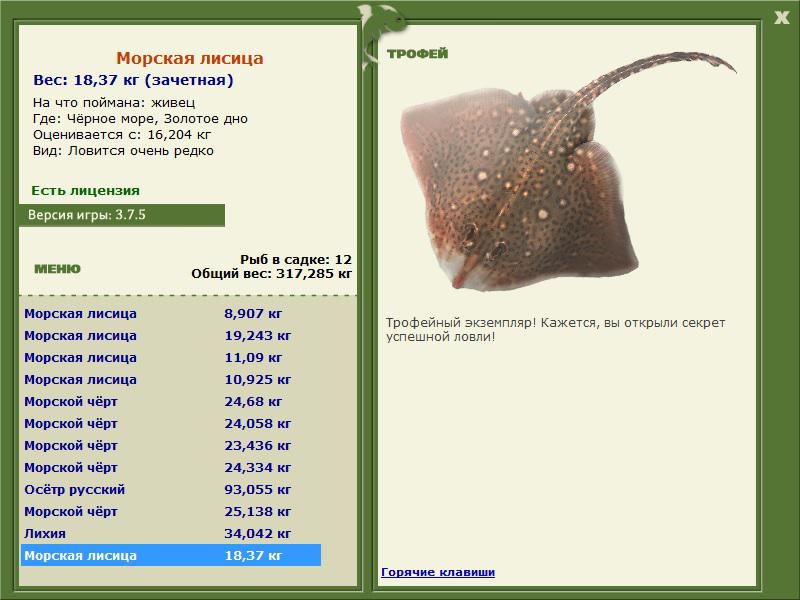Select Лихия 34,042 кг entry
Screen dimensions: 800x600
coord(170,533)
